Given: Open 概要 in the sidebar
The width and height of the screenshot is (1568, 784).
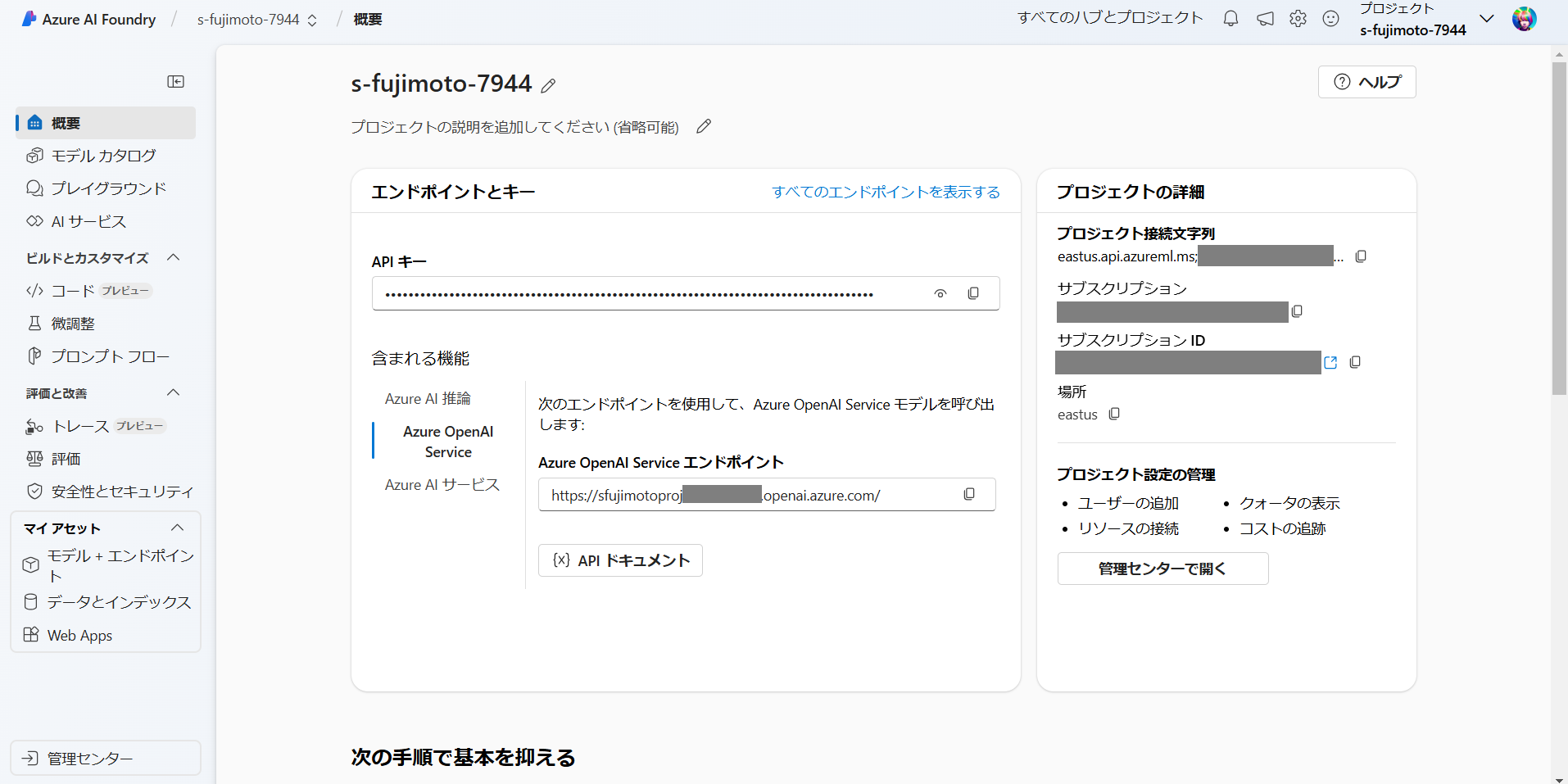Looking at the screenshot, I should [106, 123].
